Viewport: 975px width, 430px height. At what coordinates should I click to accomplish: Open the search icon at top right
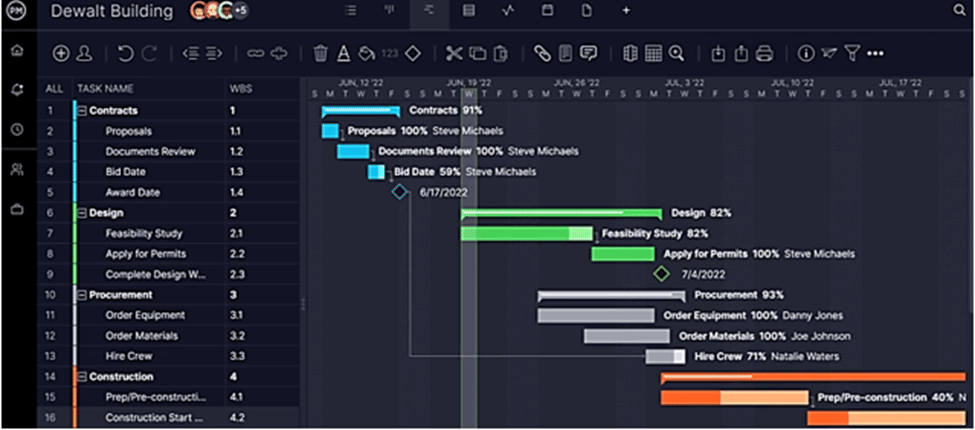(960, 10)
